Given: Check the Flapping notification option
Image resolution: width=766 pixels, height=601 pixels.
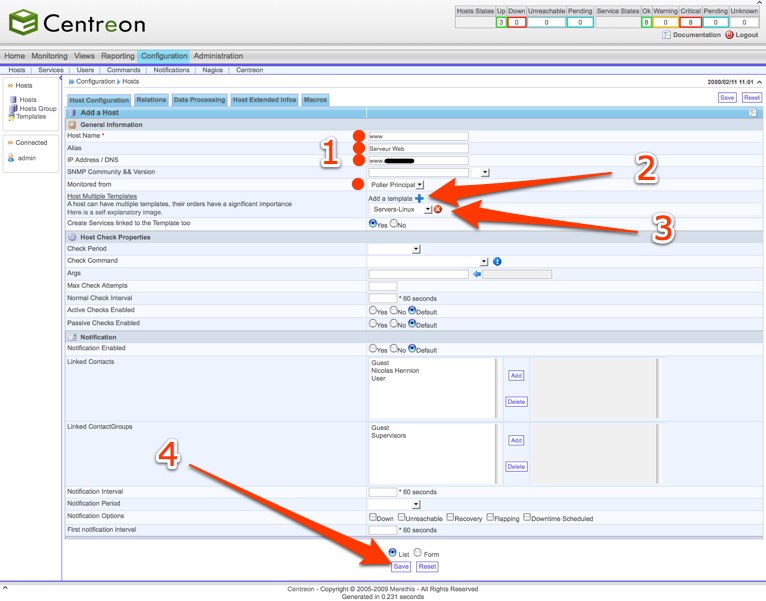Looking at the screenshot, I should click(490, 517).
